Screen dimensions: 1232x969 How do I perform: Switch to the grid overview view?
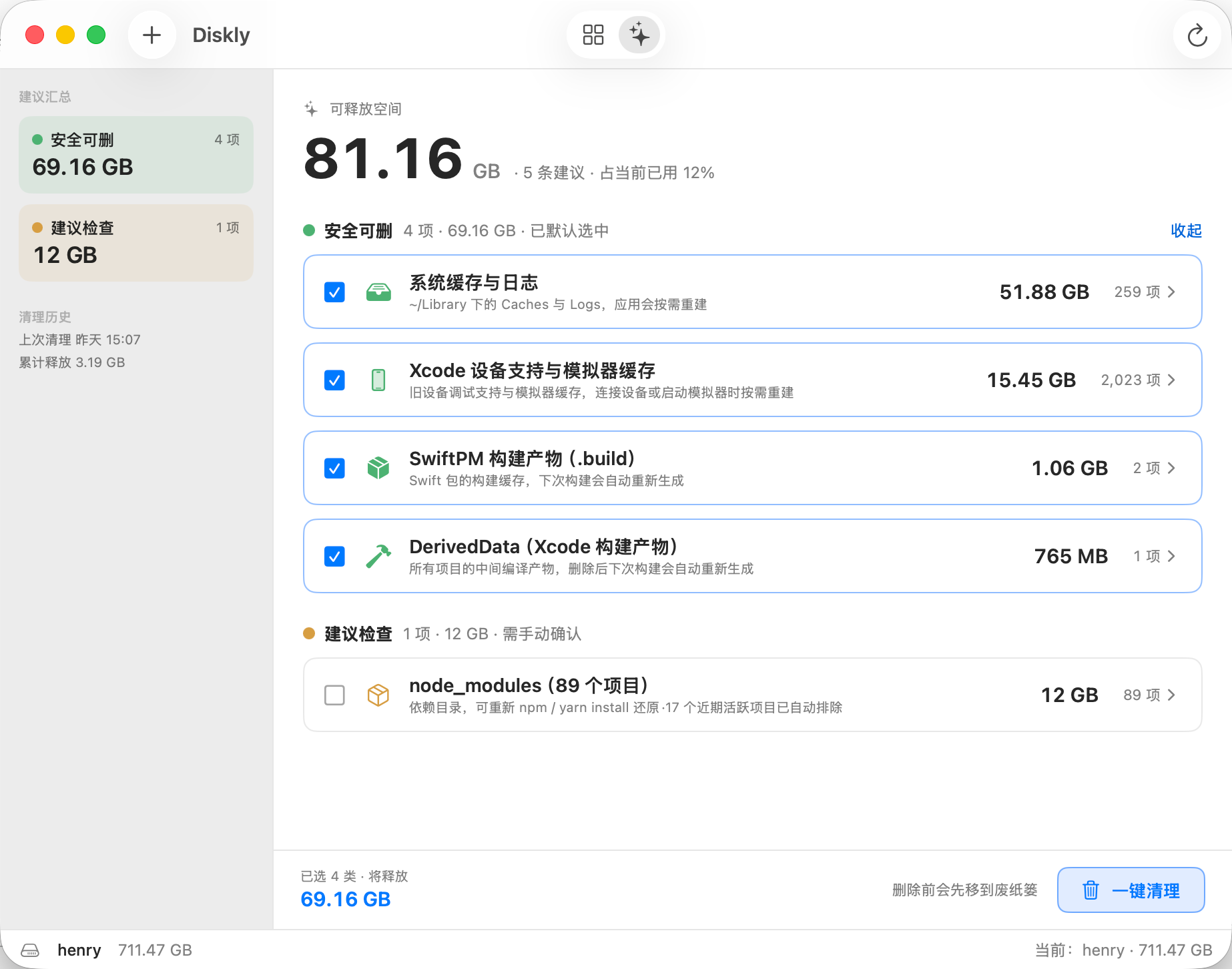click(x=593, y=35)
